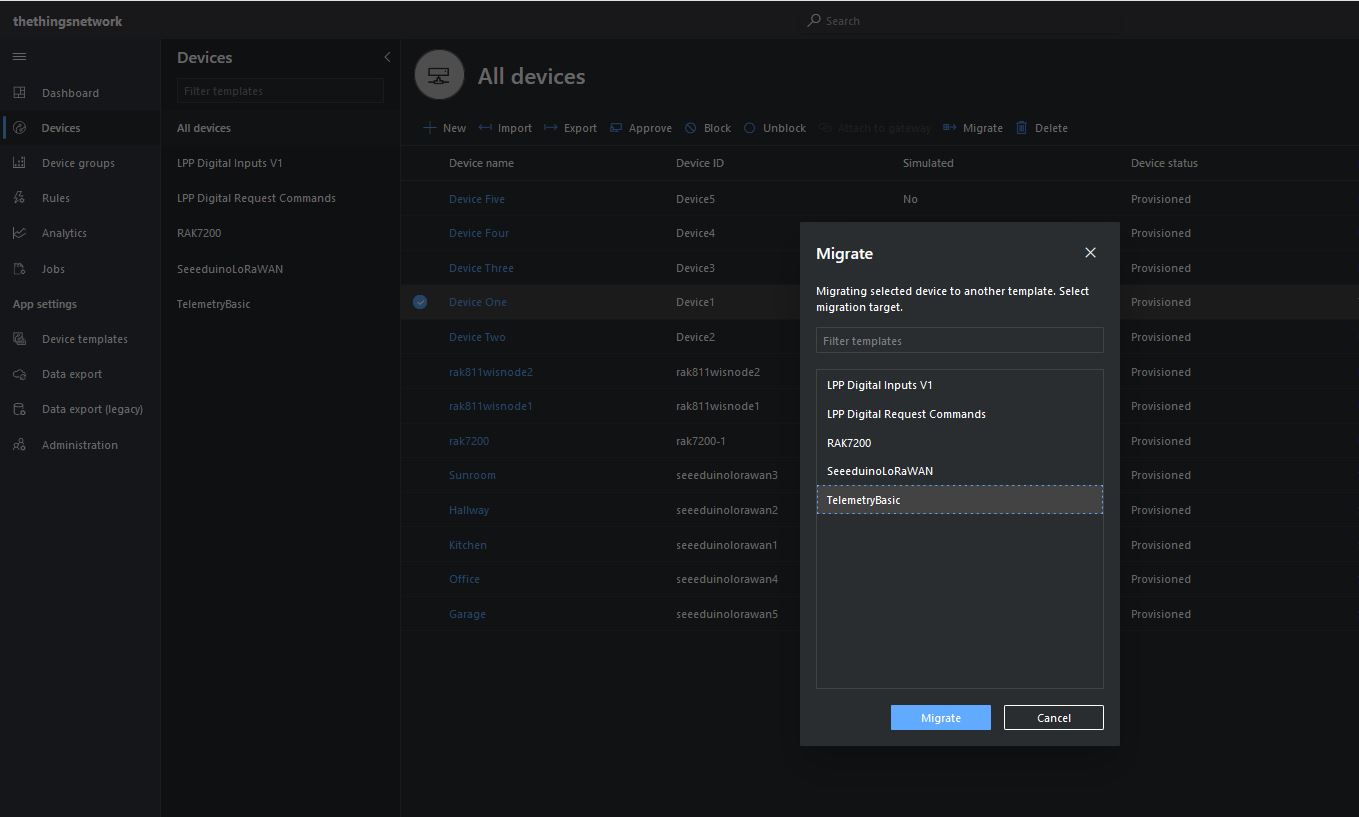Select SeeeduinoLoRaWAN in Devices panel

(230, 269)
